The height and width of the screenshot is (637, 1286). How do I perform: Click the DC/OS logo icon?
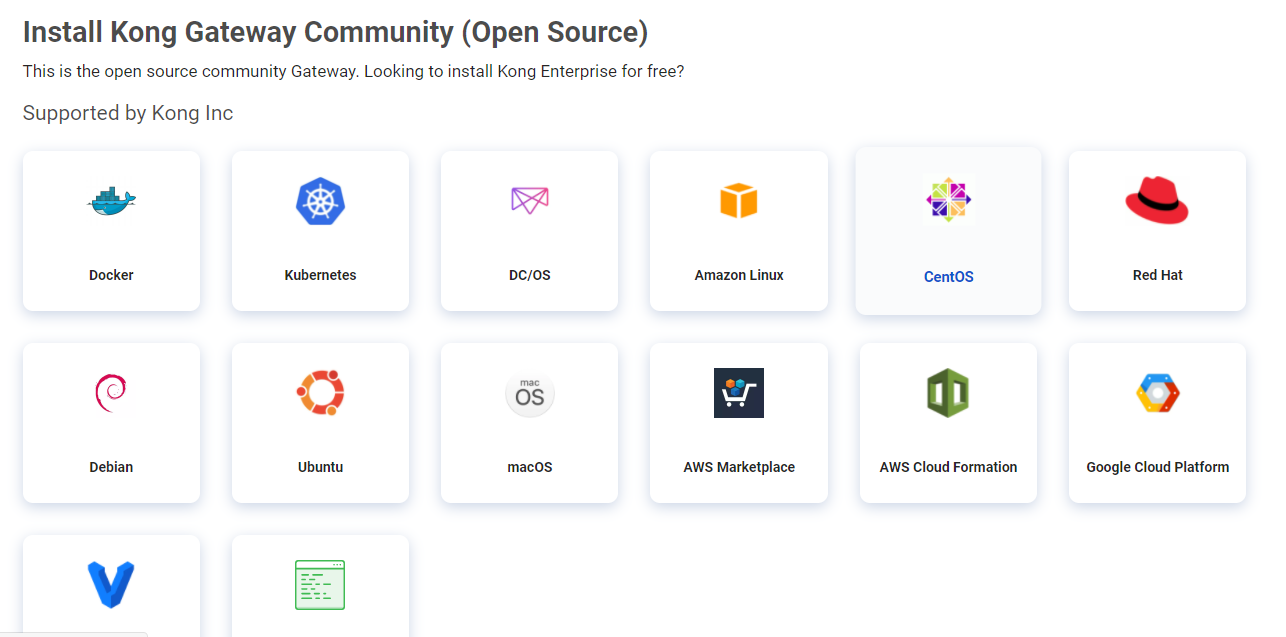point(530,200)
